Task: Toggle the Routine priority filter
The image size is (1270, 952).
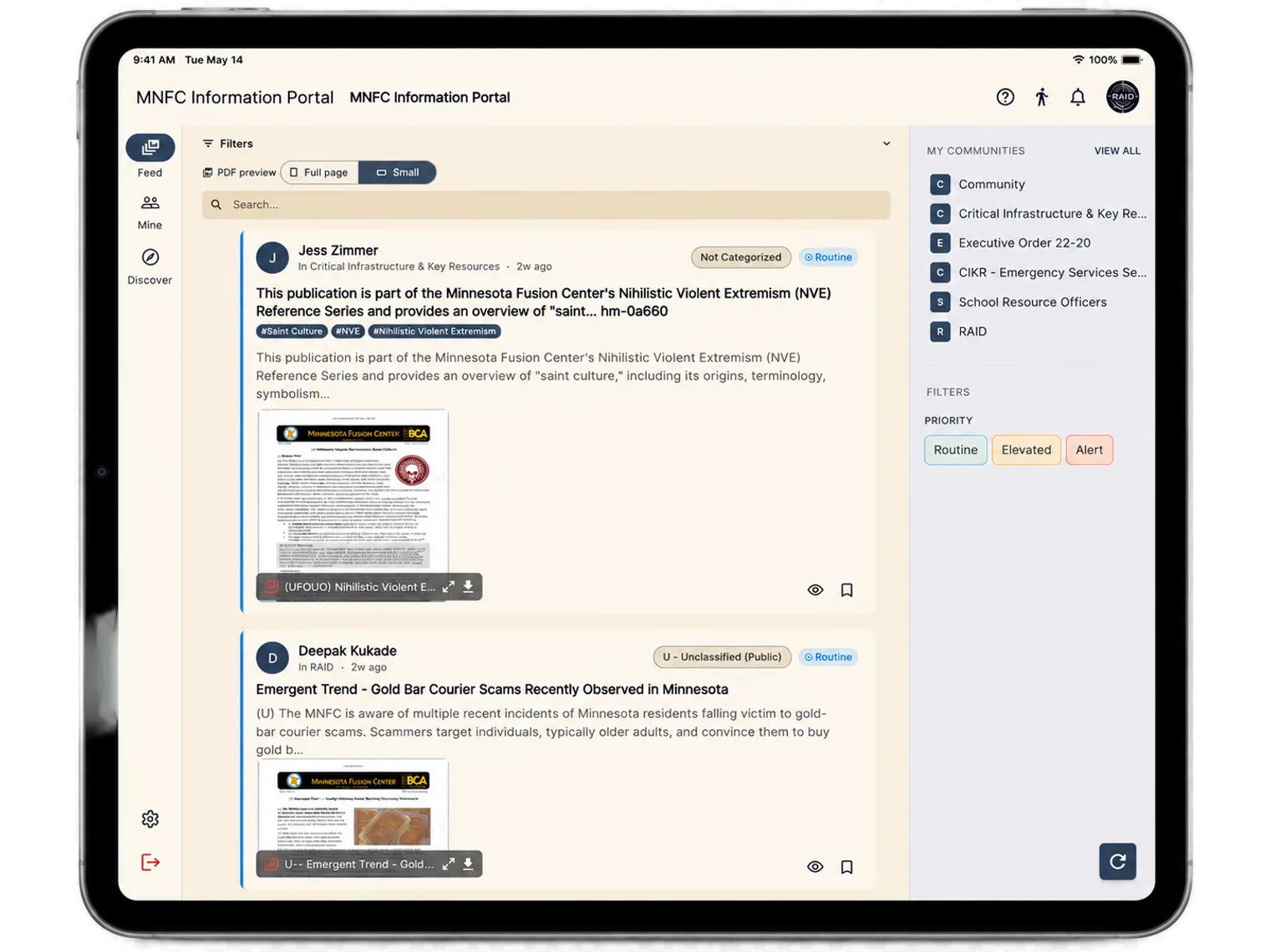Action: [x=956, y=450]
